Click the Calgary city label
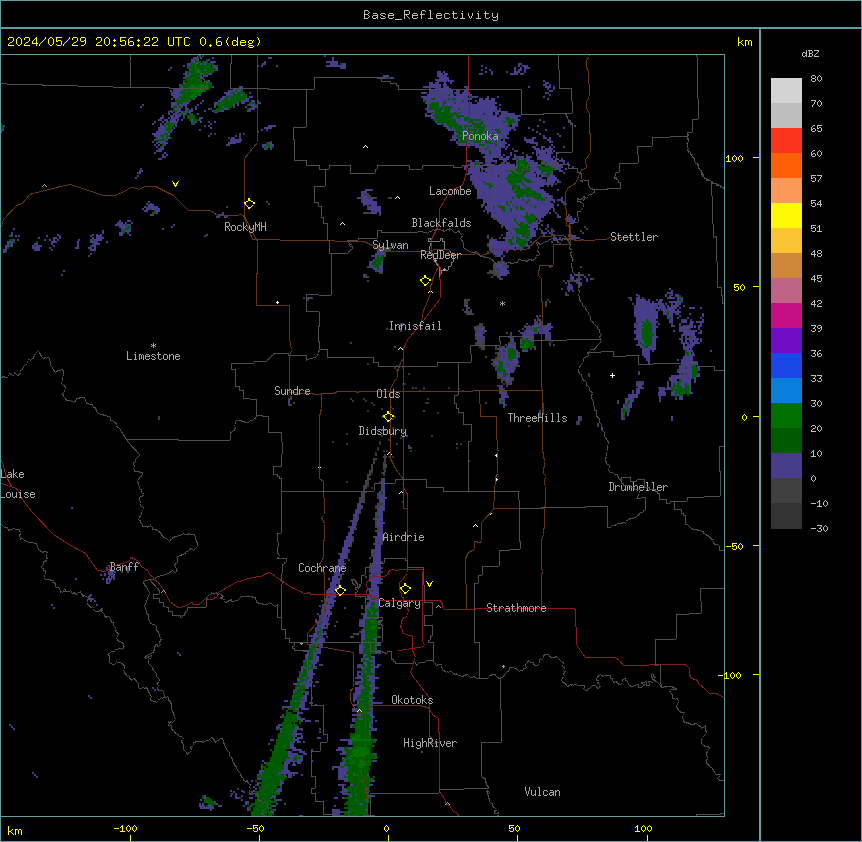This screenshot has height=842, width=862. (x=399, y=603)
